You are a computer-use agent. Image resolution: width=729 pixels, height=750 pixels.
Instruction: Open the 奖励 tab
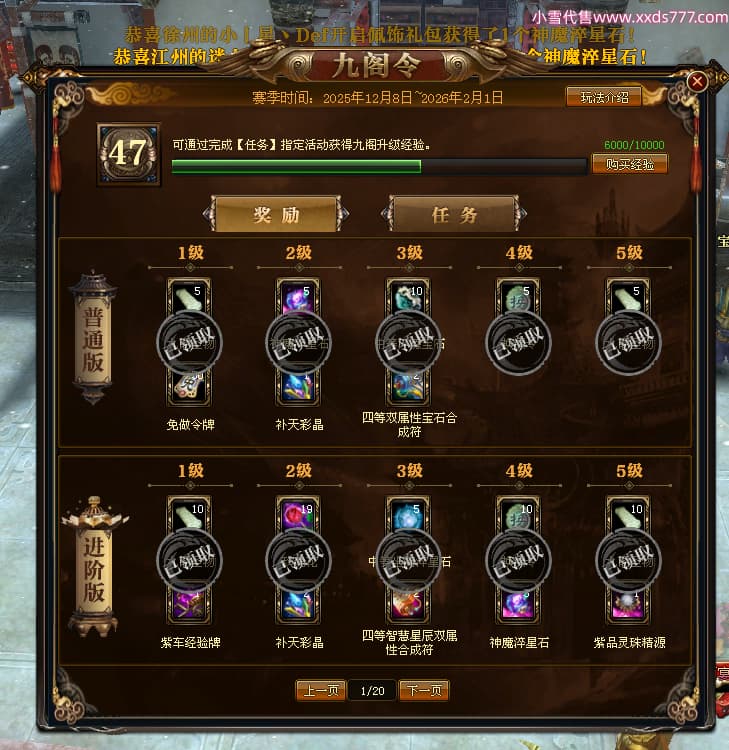pos(276,215)
